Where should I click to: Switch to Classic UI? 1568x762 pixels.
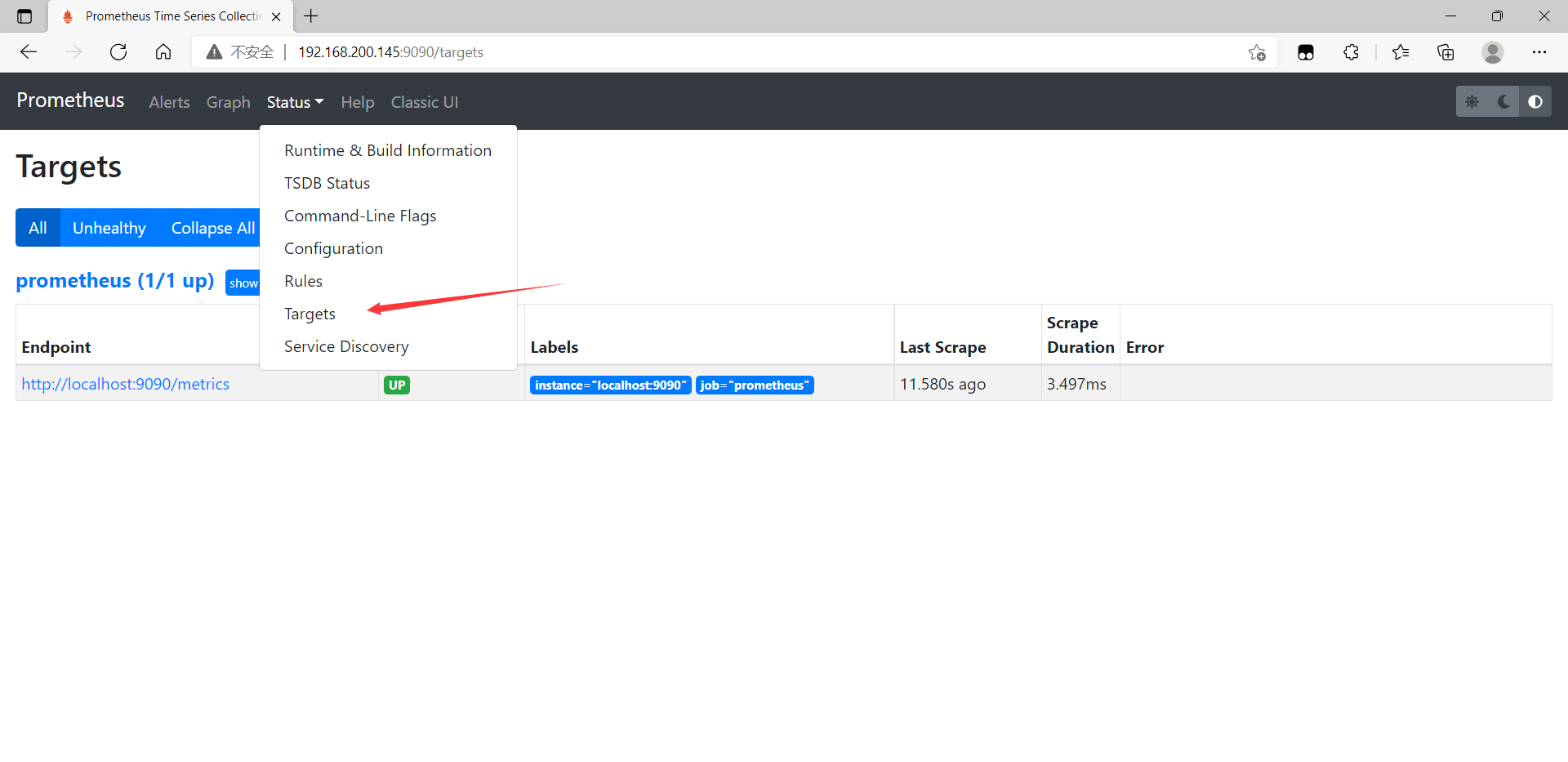424,102
